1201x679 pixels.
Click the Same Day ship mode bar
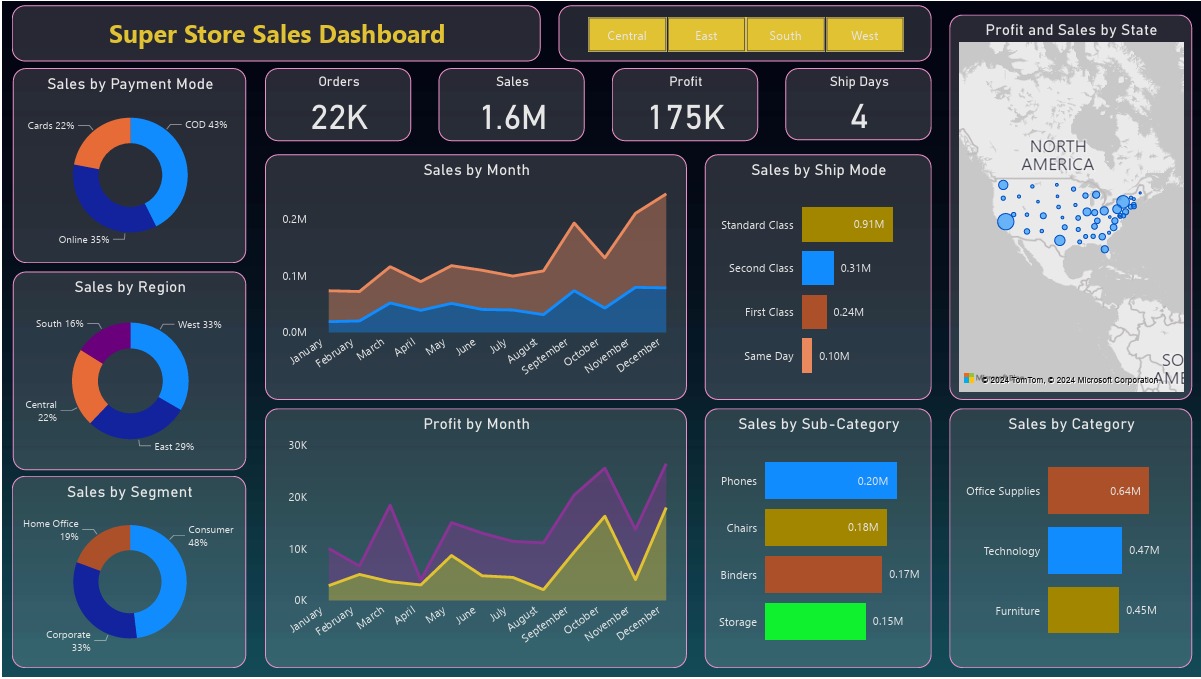coord(807,356)
